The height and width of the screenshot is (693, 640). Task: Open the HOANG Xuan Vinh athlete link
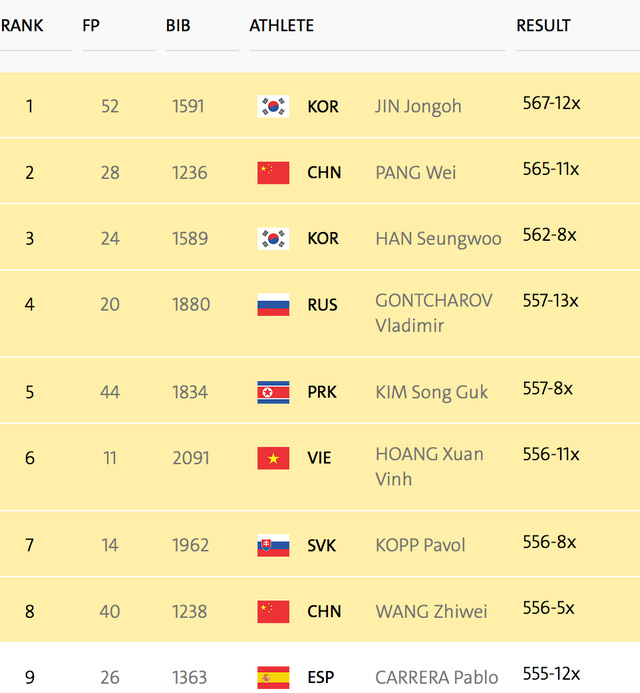[x=429, y=467]
